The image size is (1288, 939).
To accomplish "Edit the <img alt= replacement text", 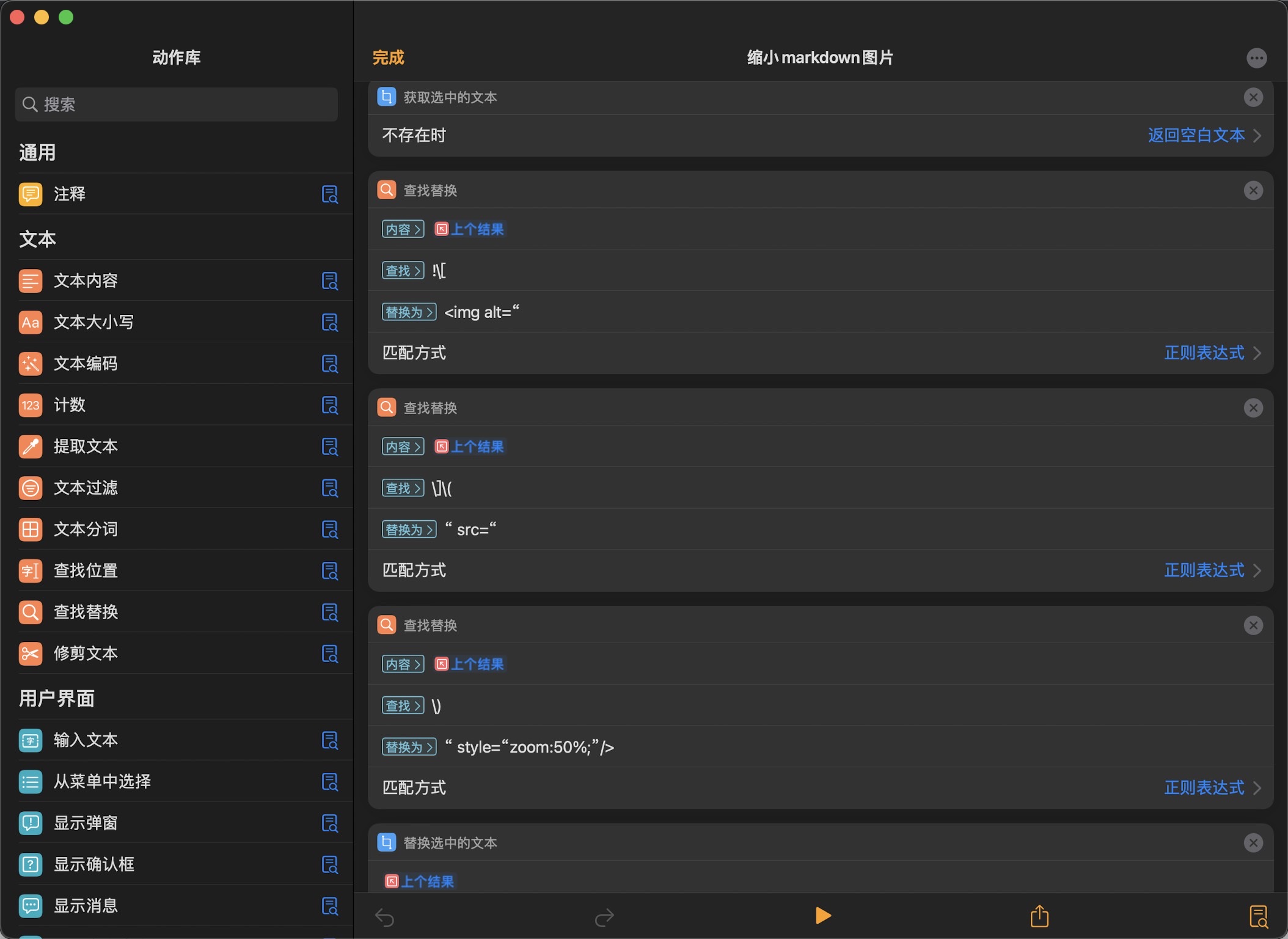I will click(x=482, y=312).
